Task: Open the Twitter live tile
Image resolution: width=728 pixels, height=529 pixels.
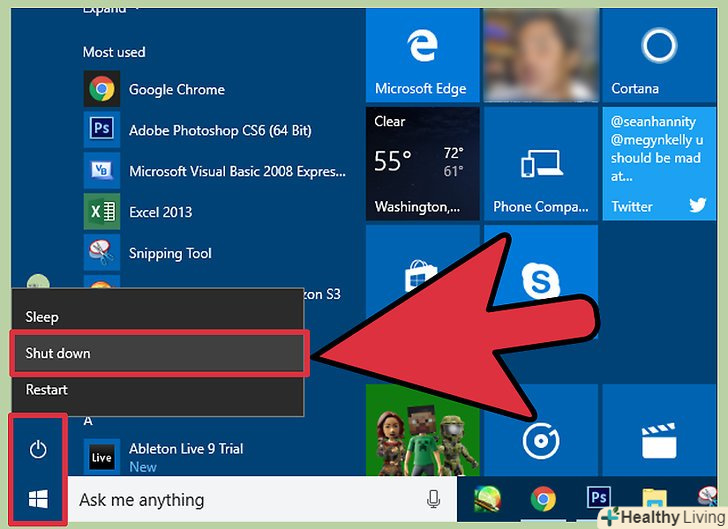Action: [658, 164]
